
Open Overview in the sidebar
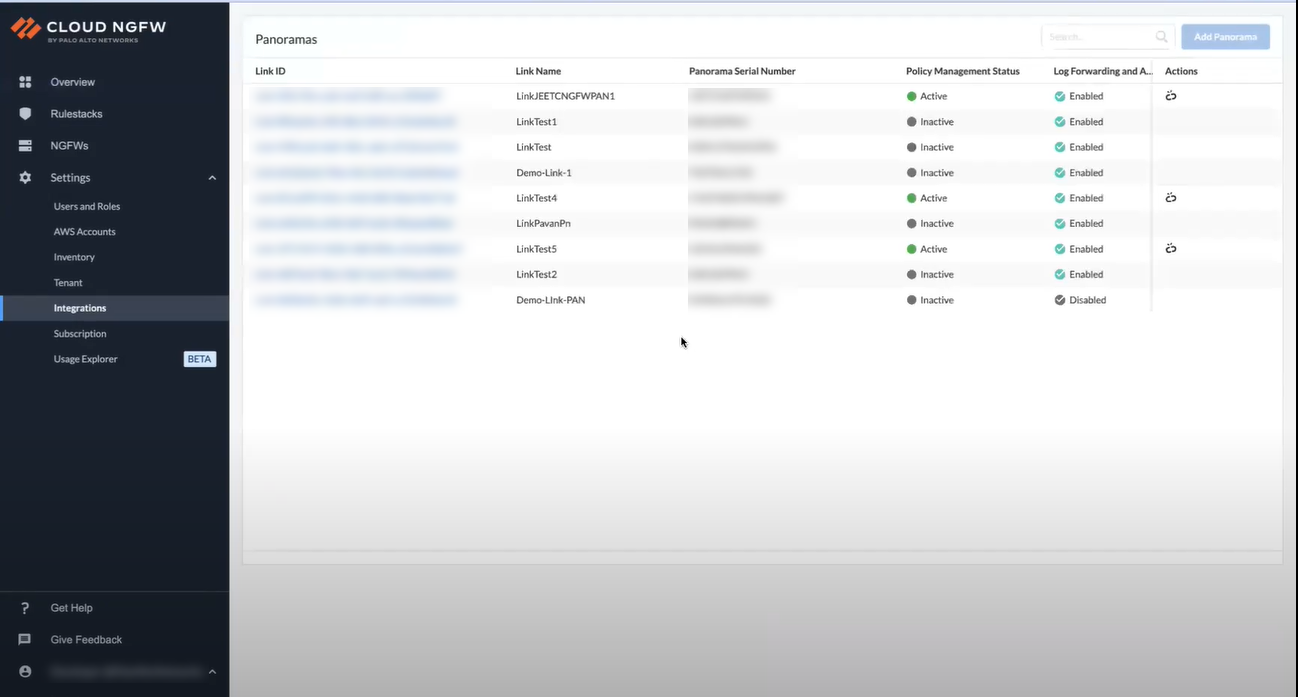point(73,82)
